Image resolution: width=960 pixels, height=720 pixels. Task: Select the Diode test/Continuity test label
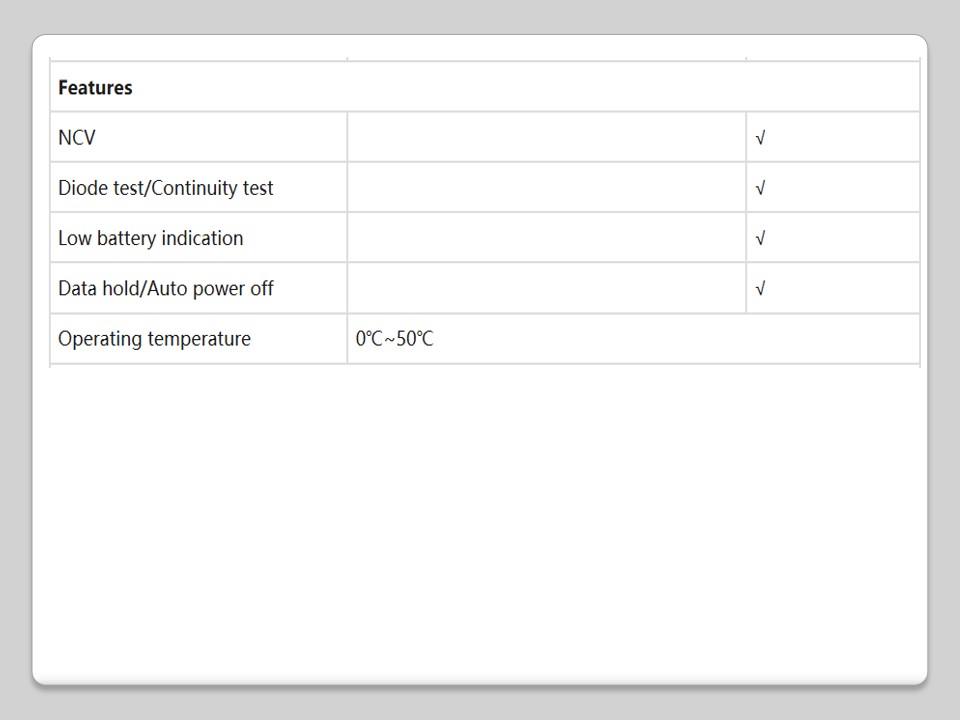coord(165,188)
